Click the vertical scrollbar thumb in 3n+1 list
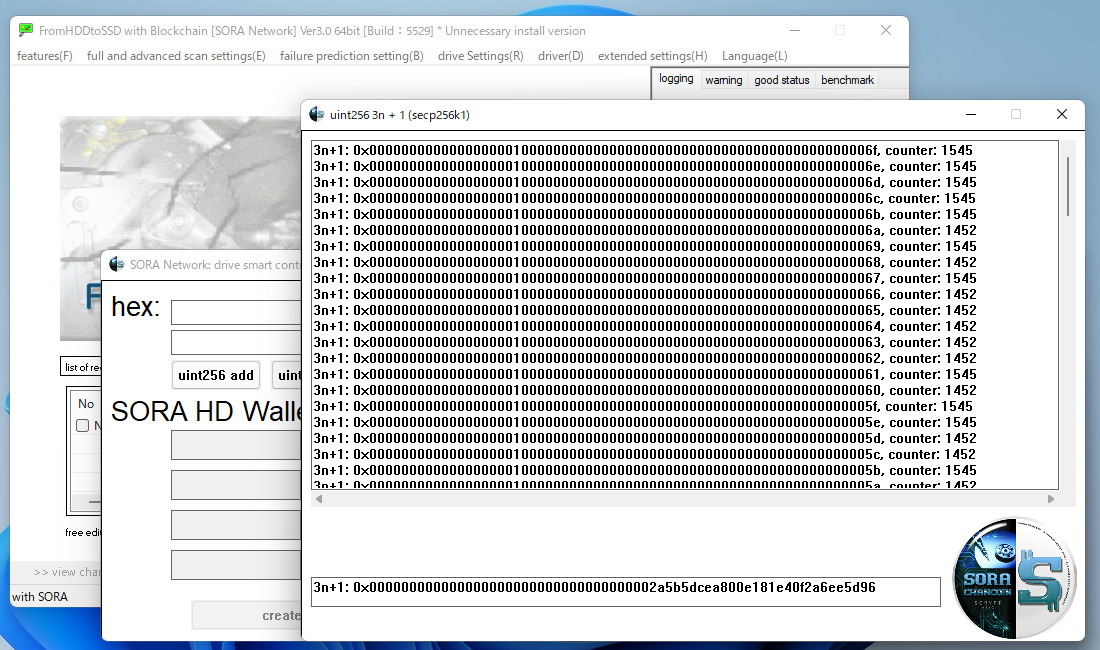 coord(1068,187)
